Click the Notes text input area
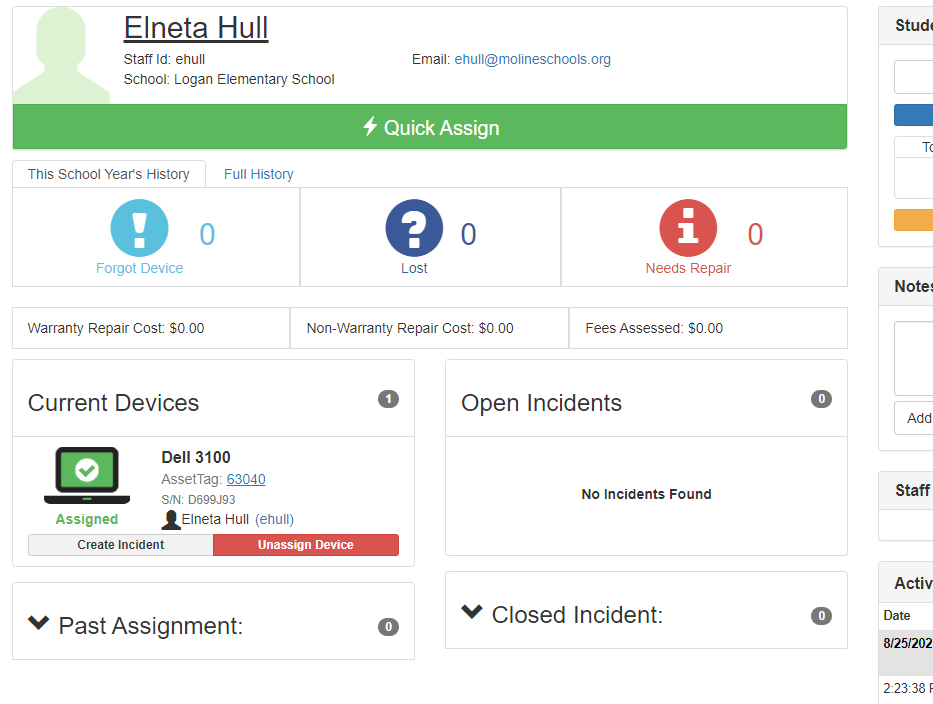 [x=915, y=358]
